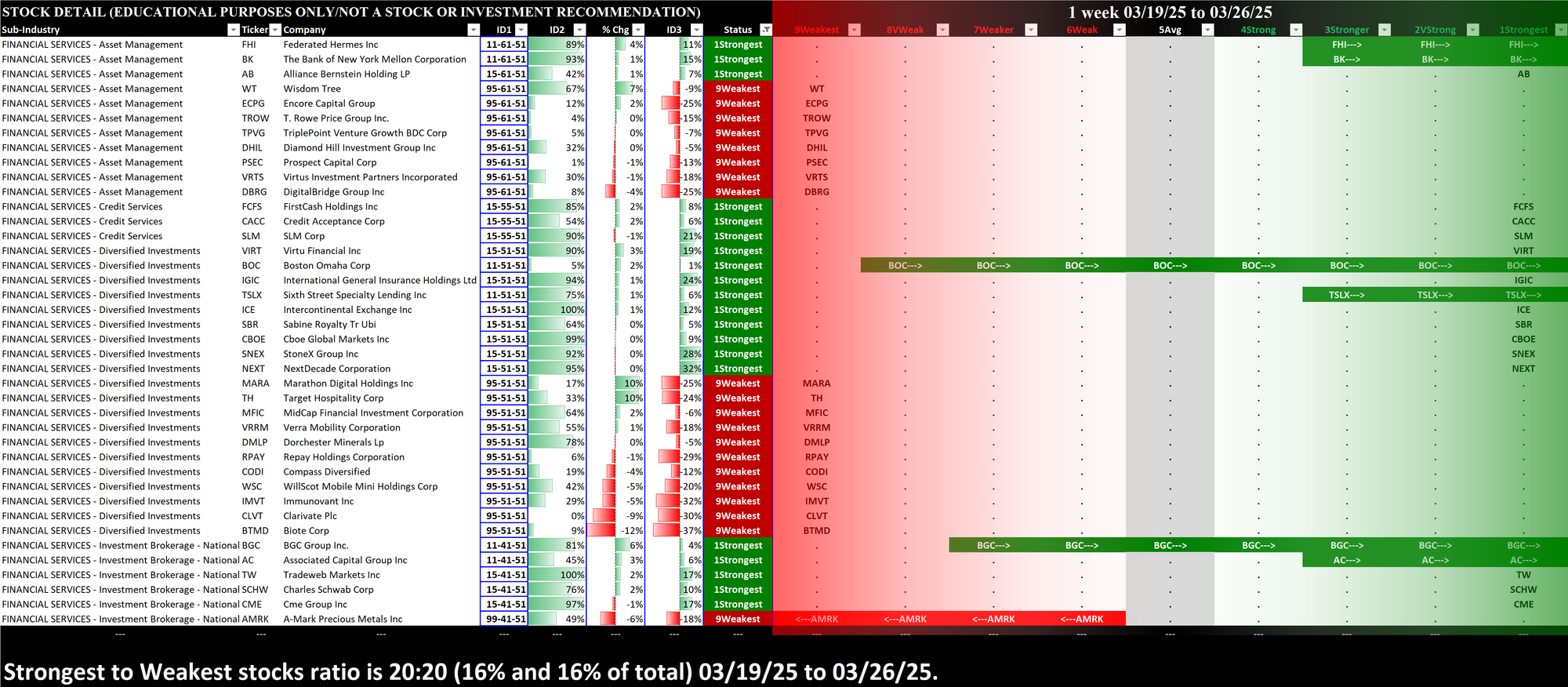Select International General Insurance Holdings Ltd cell
The image size is (1568, 687).
pyautogui.click(x=380, y=280)
